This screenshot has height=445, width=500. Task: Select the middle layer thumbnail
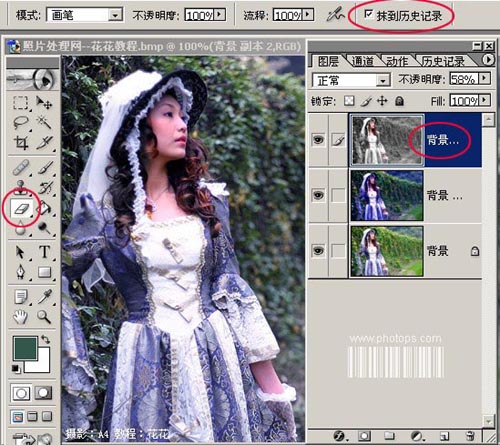(x=387, y=195)
